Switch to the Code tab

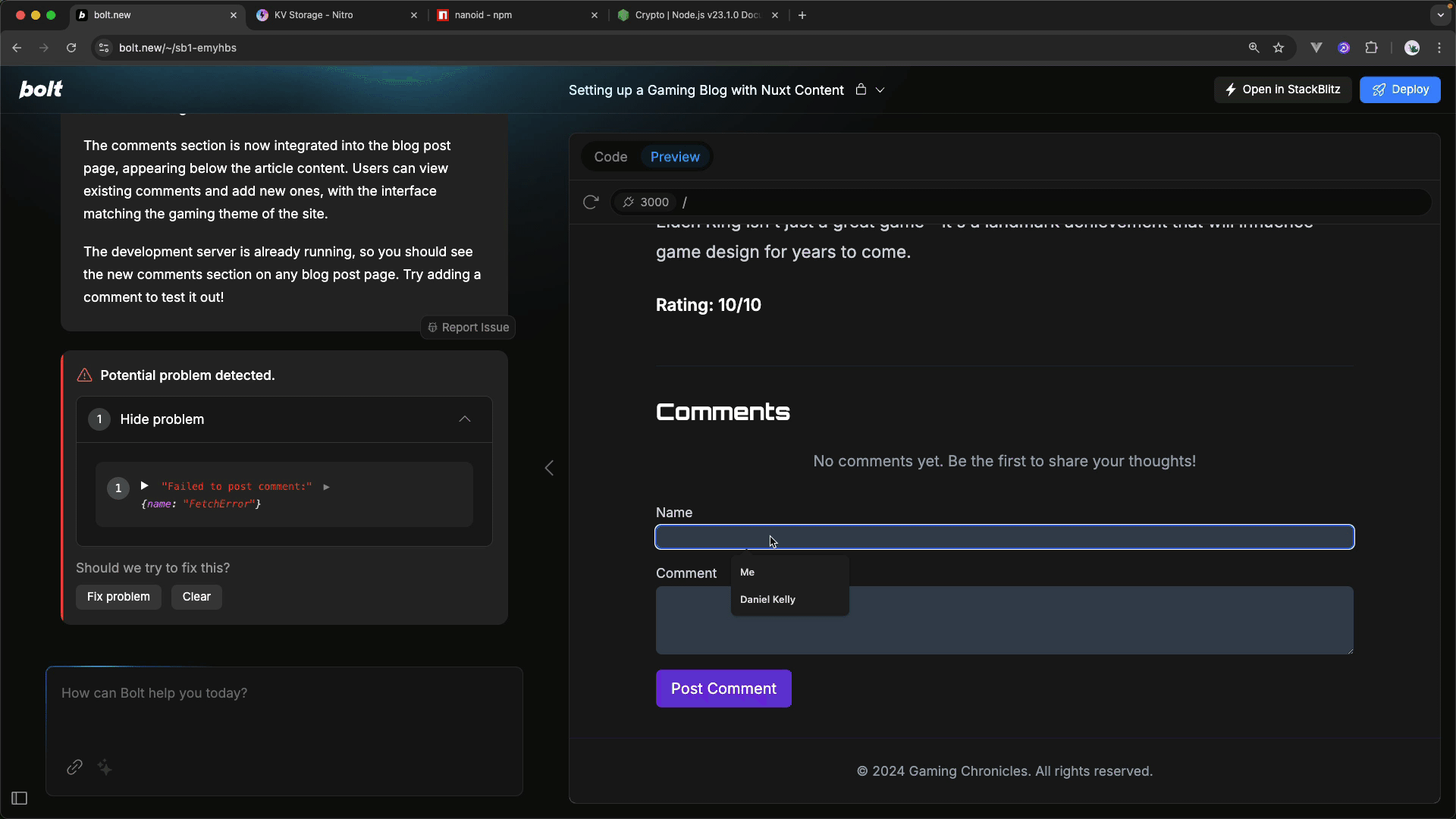610,157
